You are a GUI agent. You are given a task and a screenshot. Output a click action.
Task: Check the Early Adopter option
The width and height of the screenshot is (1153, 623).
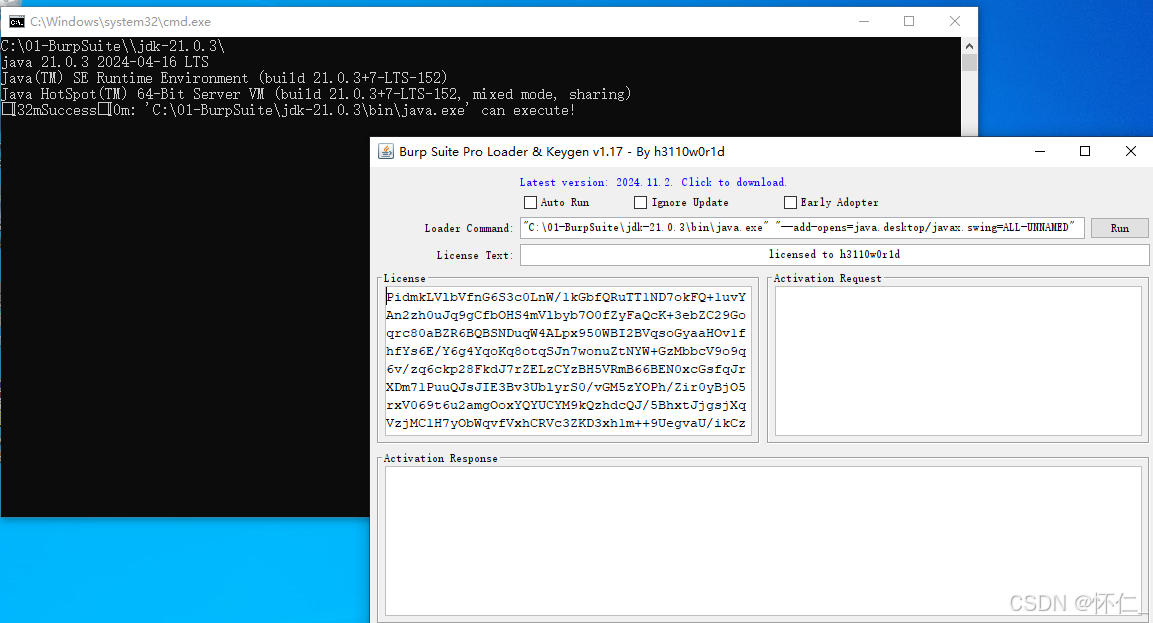click(x=790, y=202)
